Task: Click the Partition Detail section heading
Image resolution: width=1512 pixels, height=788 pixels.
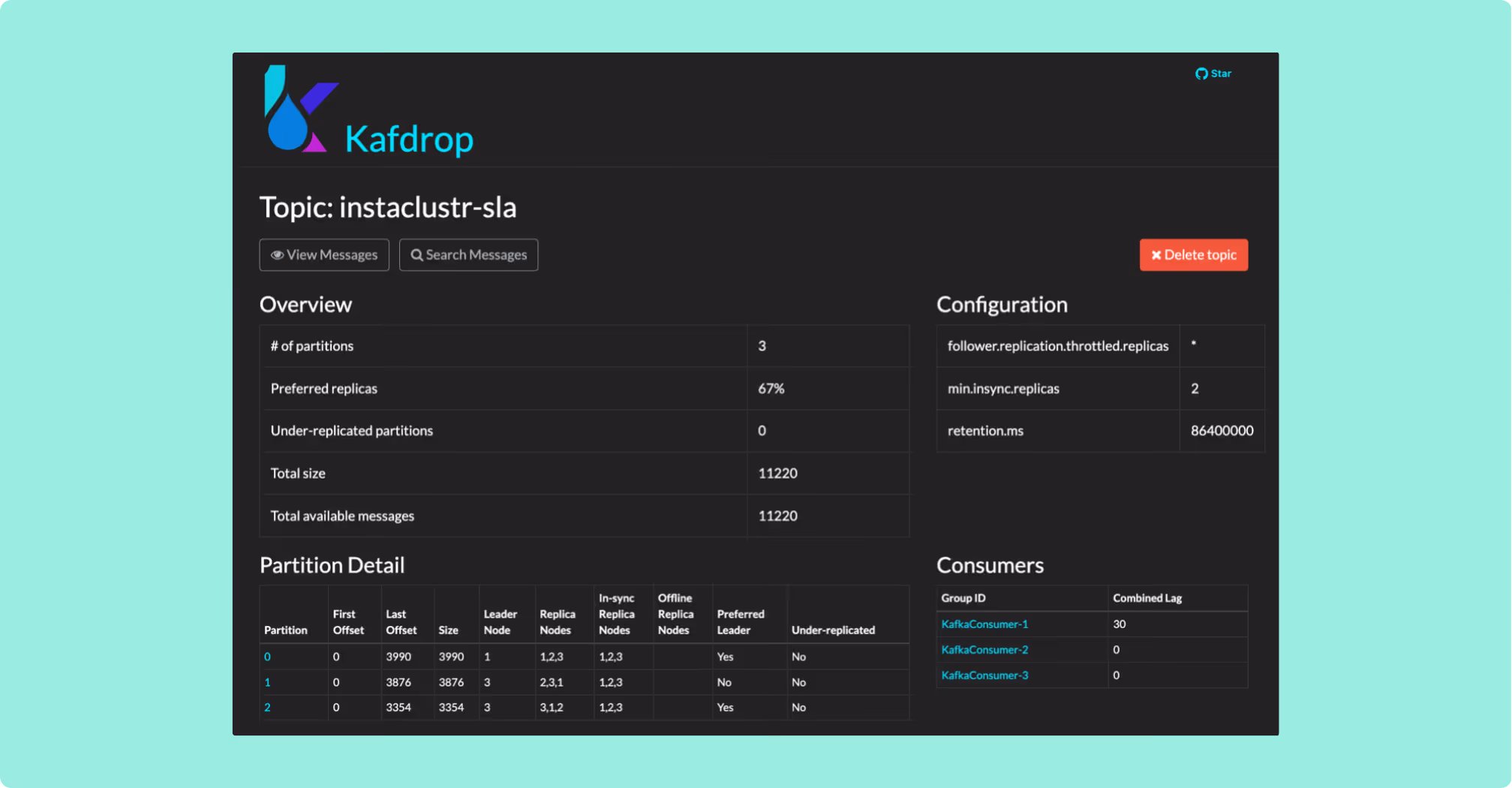Action: (332, 565)
